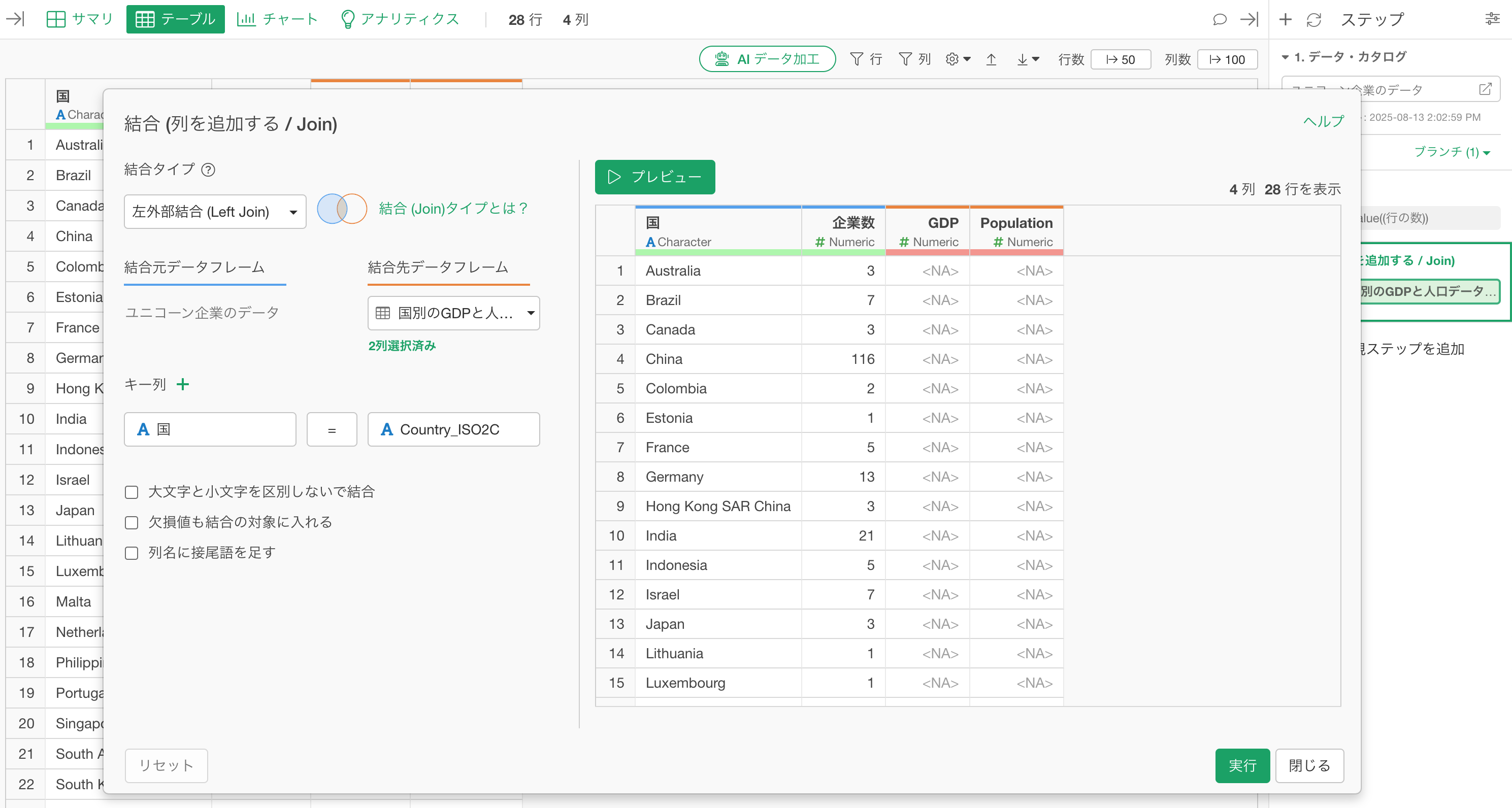Viewport: 1512px width, 808px height.
Task: Click the Venn diagram join icon
Action: 342,208
